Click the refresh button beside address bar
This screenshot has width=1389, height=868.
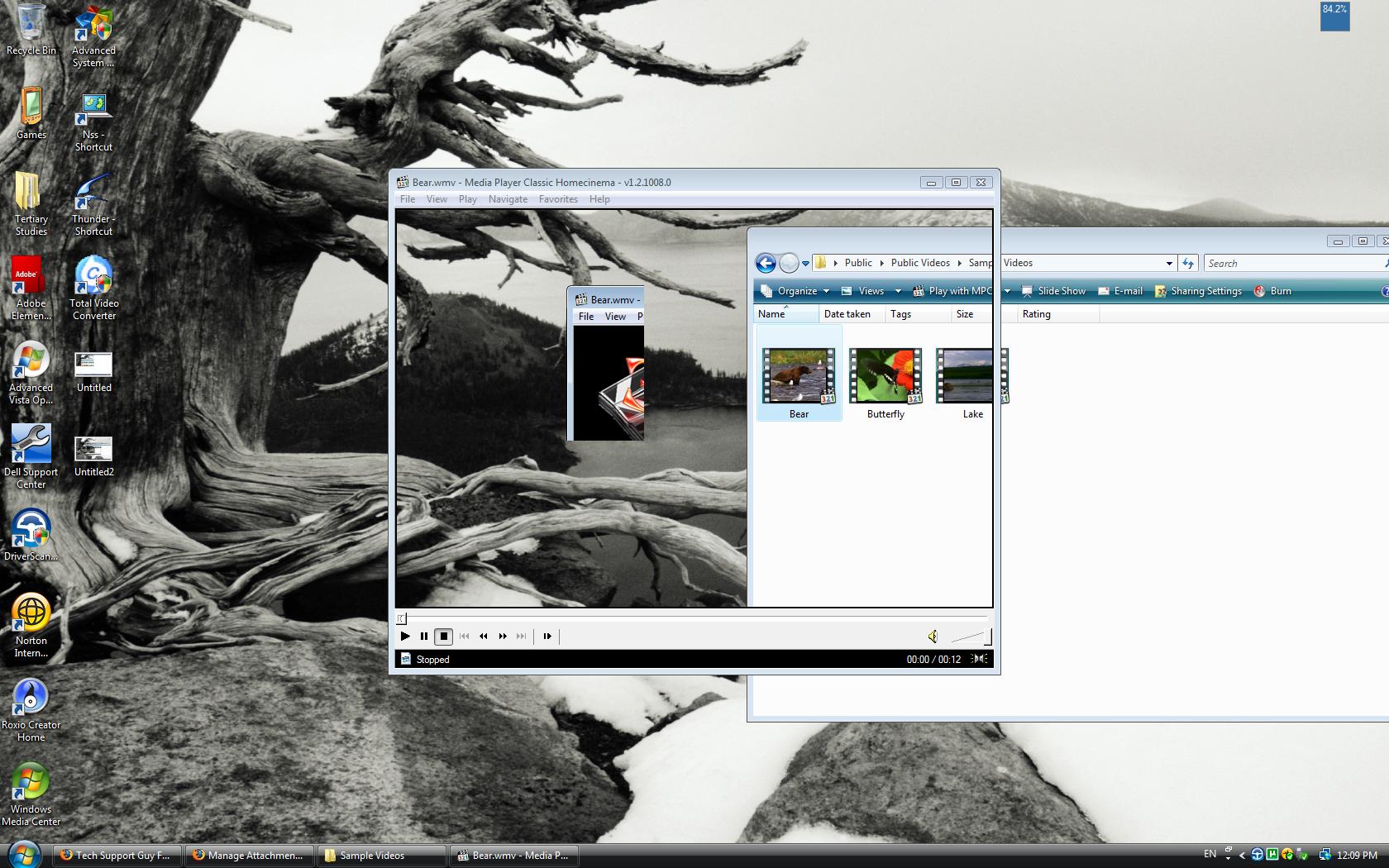click(1188, 264)
